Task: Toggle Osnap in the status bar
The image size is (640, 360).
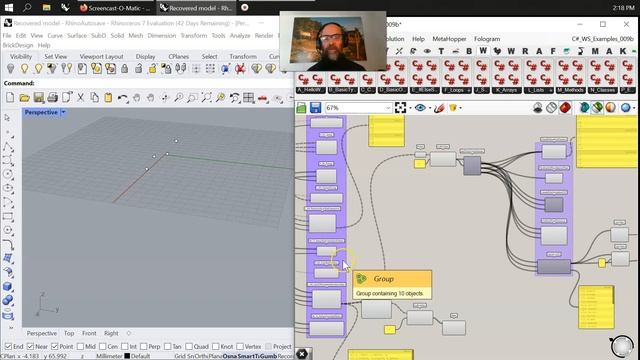Action: (230, 356)
